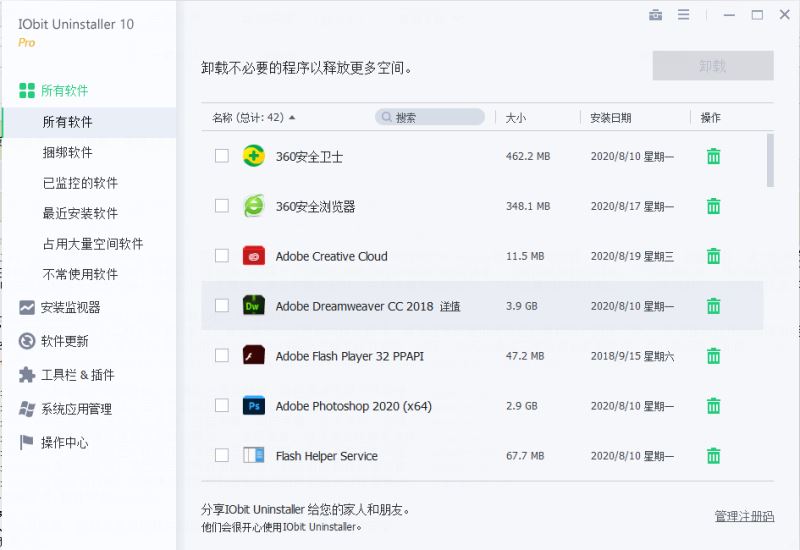Tick Adobe Flash Player 32 PPAPI checkbox
800x550 pixels.
(x=222, y=355)
